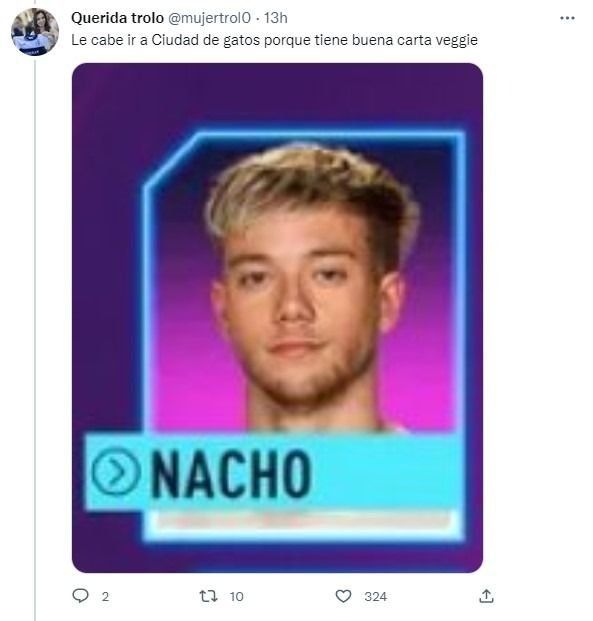Click the circled arrow icon beside NACHO
The height and width of the screenshot is (621, 593).
116,471
